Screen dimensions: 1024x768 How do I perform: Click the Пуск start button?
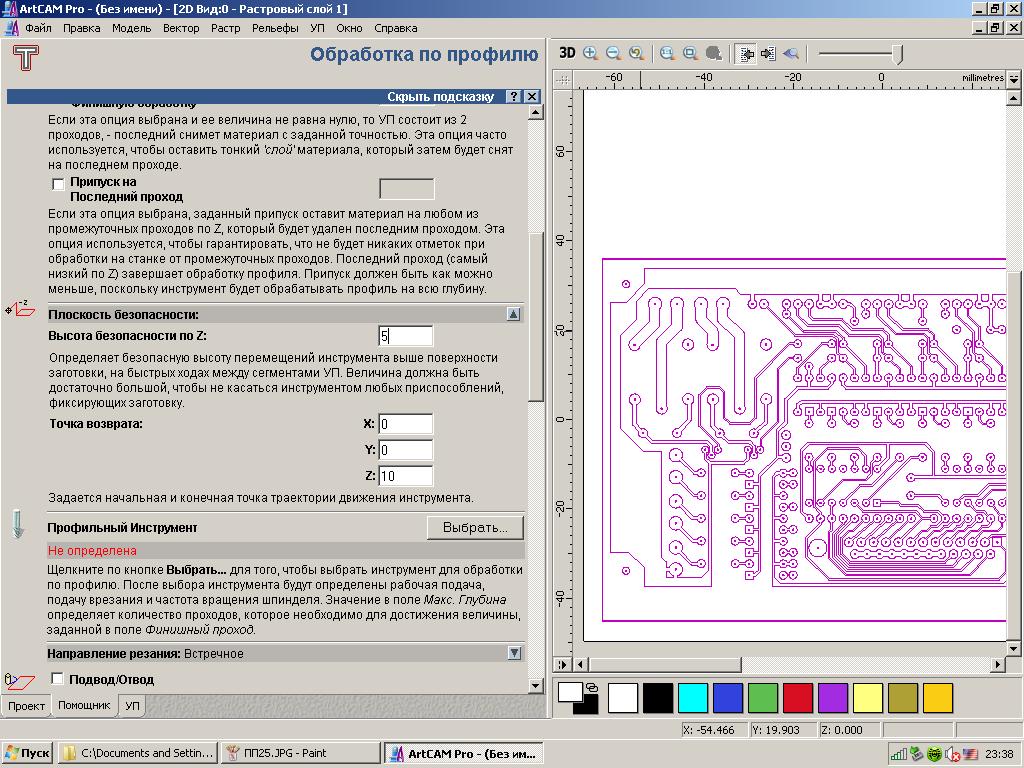[x=27, y=754]
